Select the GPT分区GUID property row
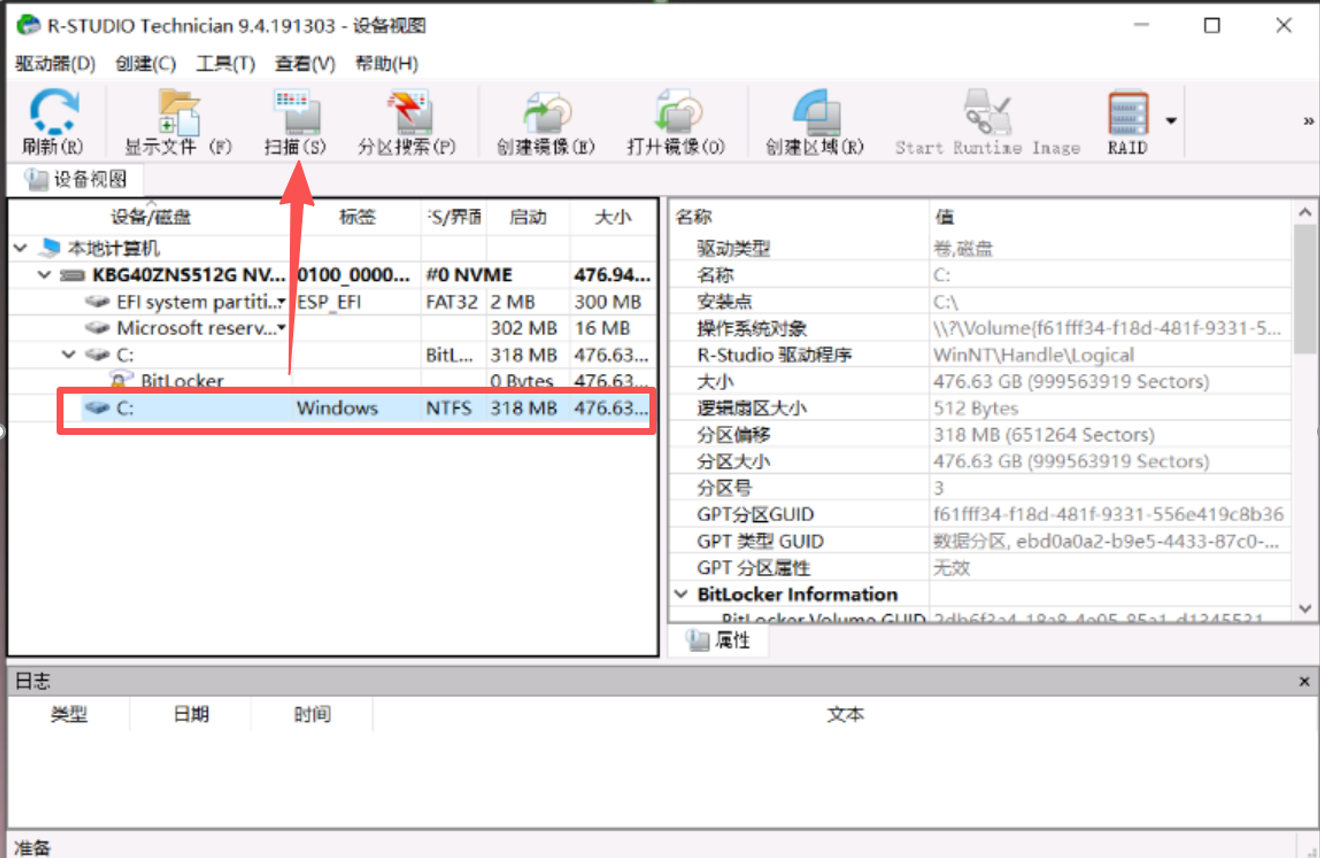 pos(981,515)
